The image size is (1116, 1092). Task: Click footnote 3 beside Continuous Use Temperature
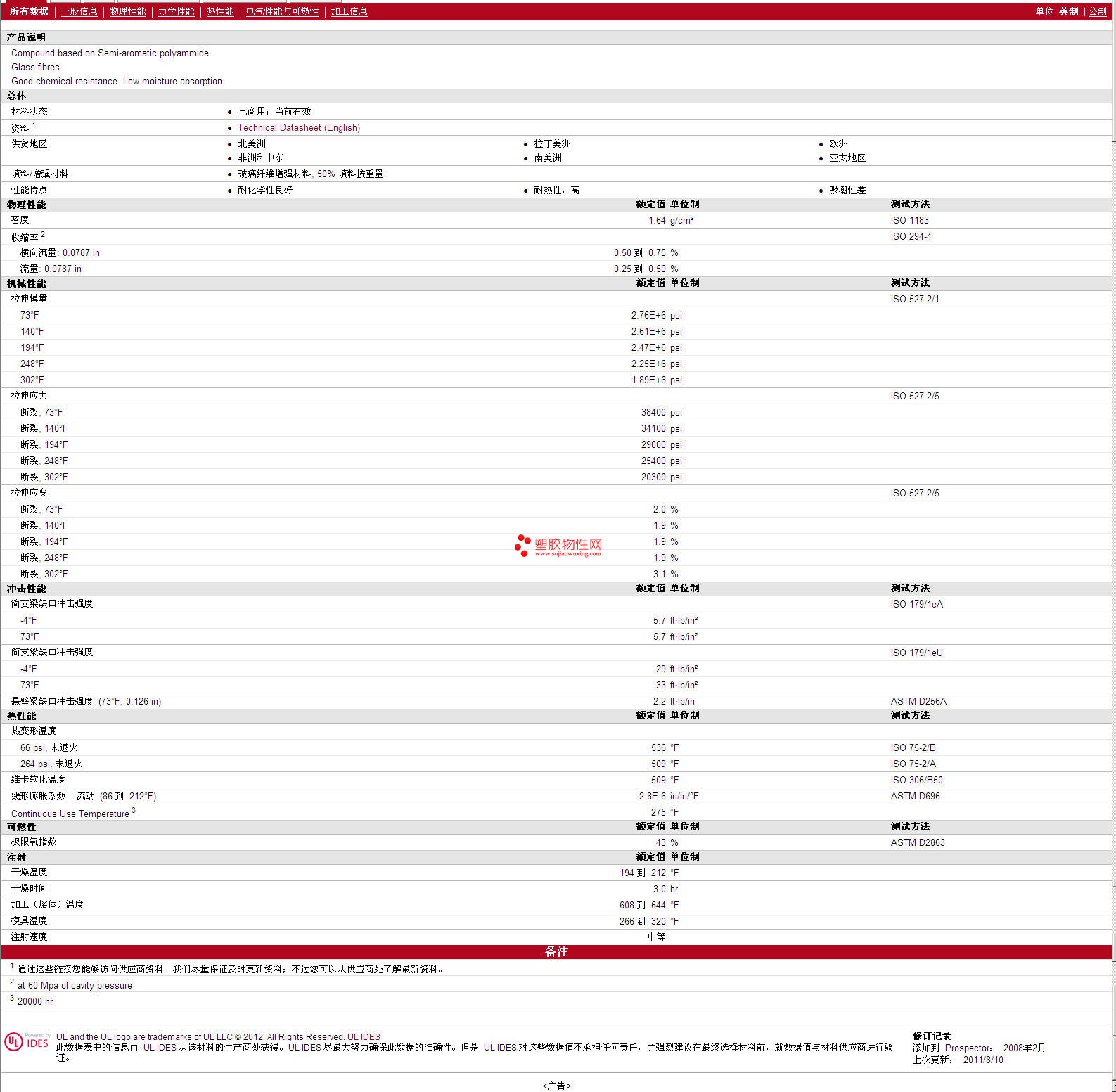pyautogui.click(x=134, y=810)
